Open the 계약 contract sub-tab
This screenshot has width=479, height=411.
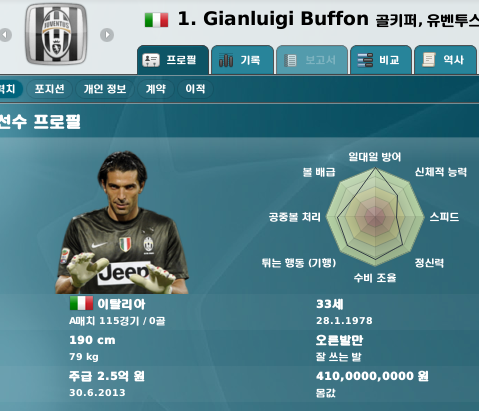(155, 89)
